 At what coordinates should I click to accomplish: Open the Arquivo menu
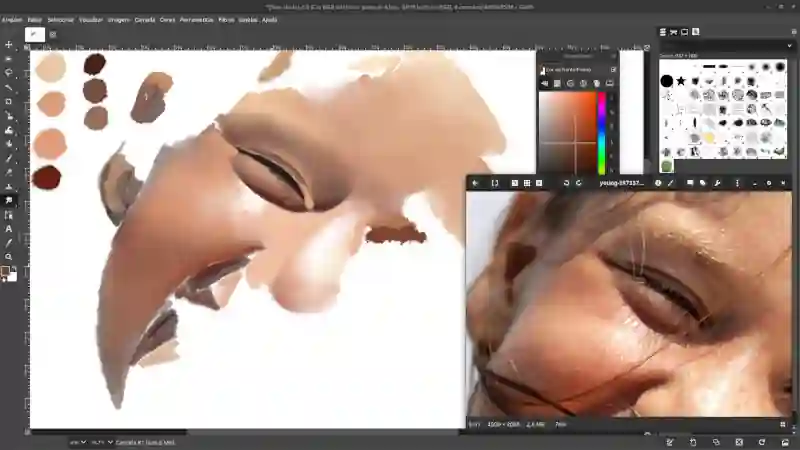pyautogui.click(x=12, y=20)
